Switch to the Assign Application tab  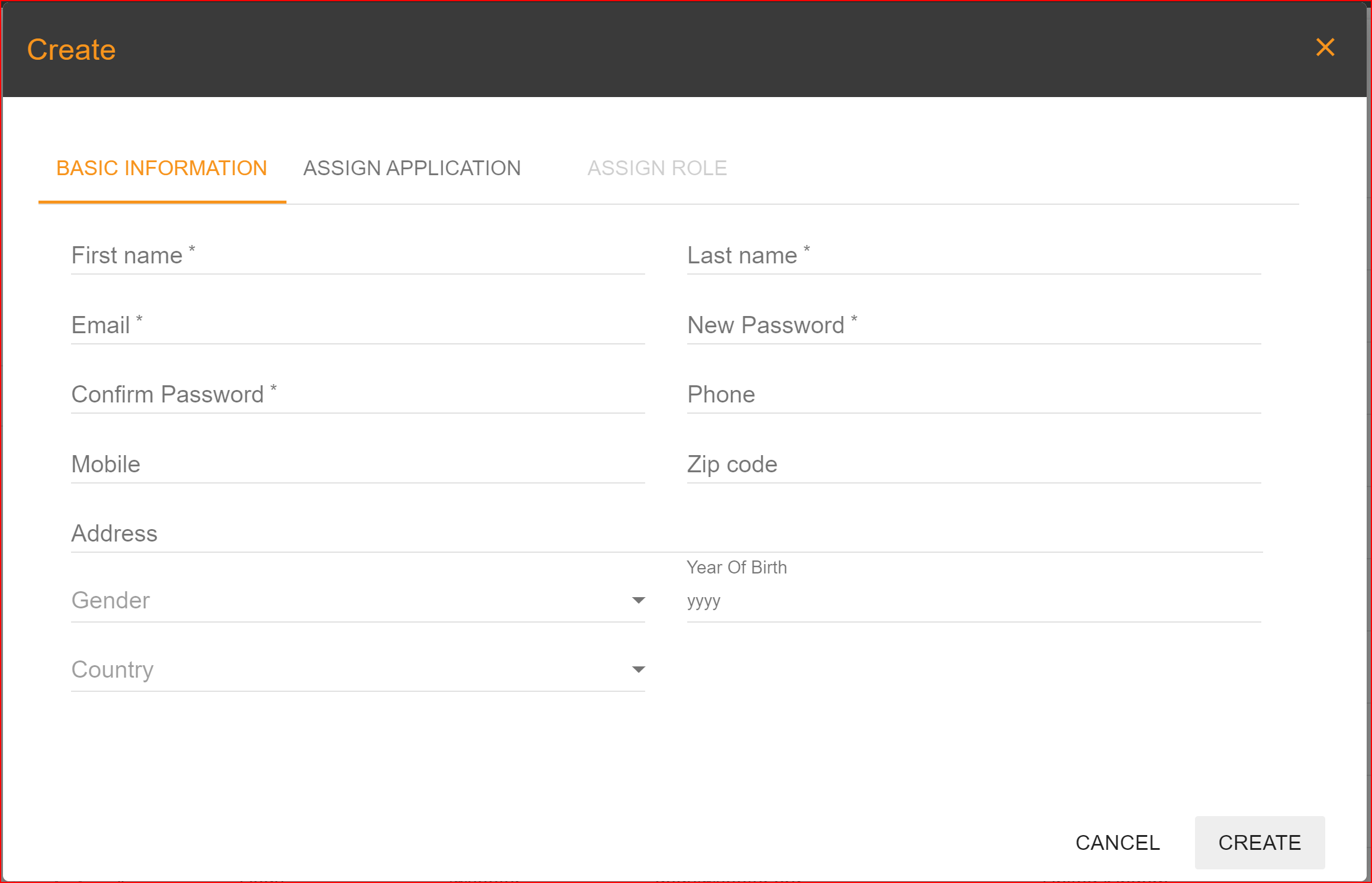point(411,167)
